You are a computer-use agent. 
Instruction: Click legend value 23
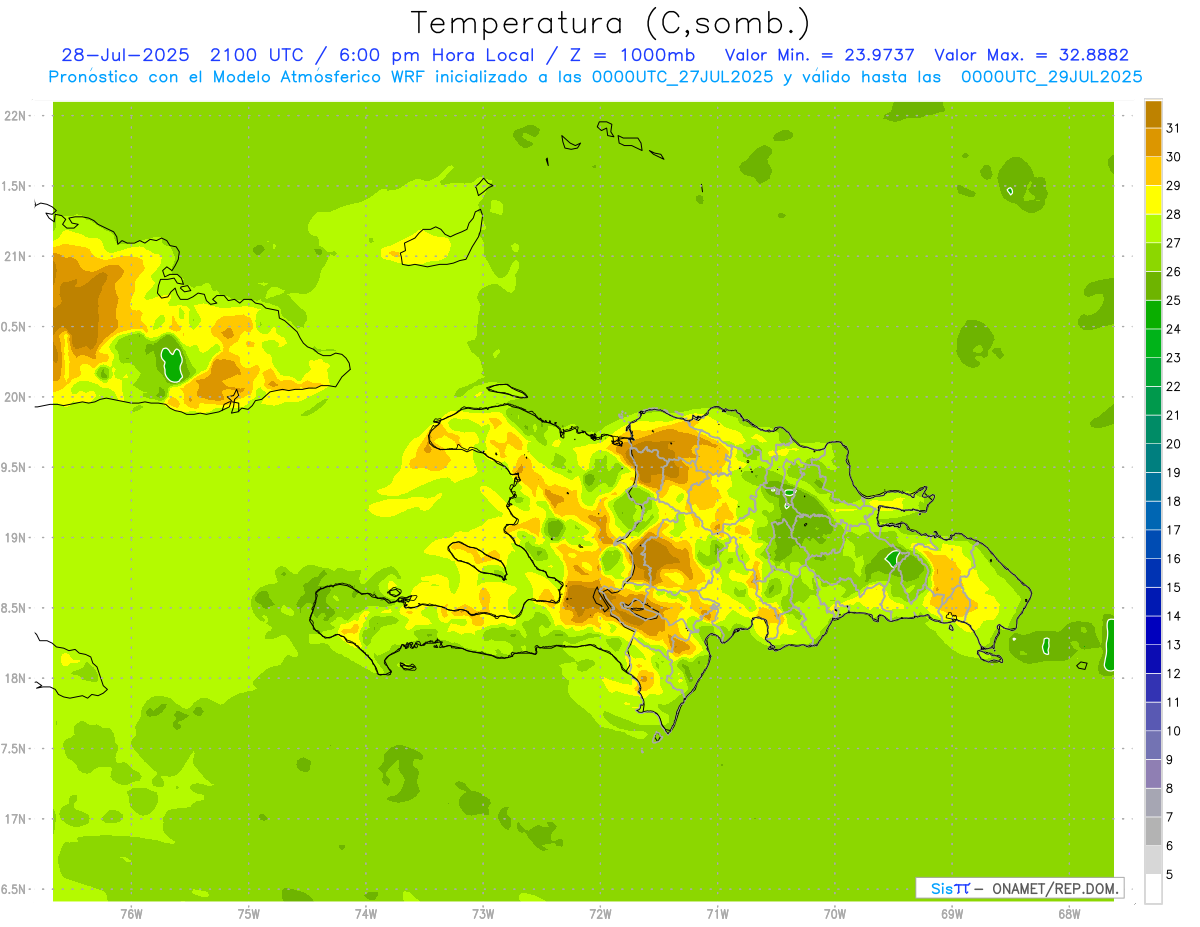tap(1173, 358)
